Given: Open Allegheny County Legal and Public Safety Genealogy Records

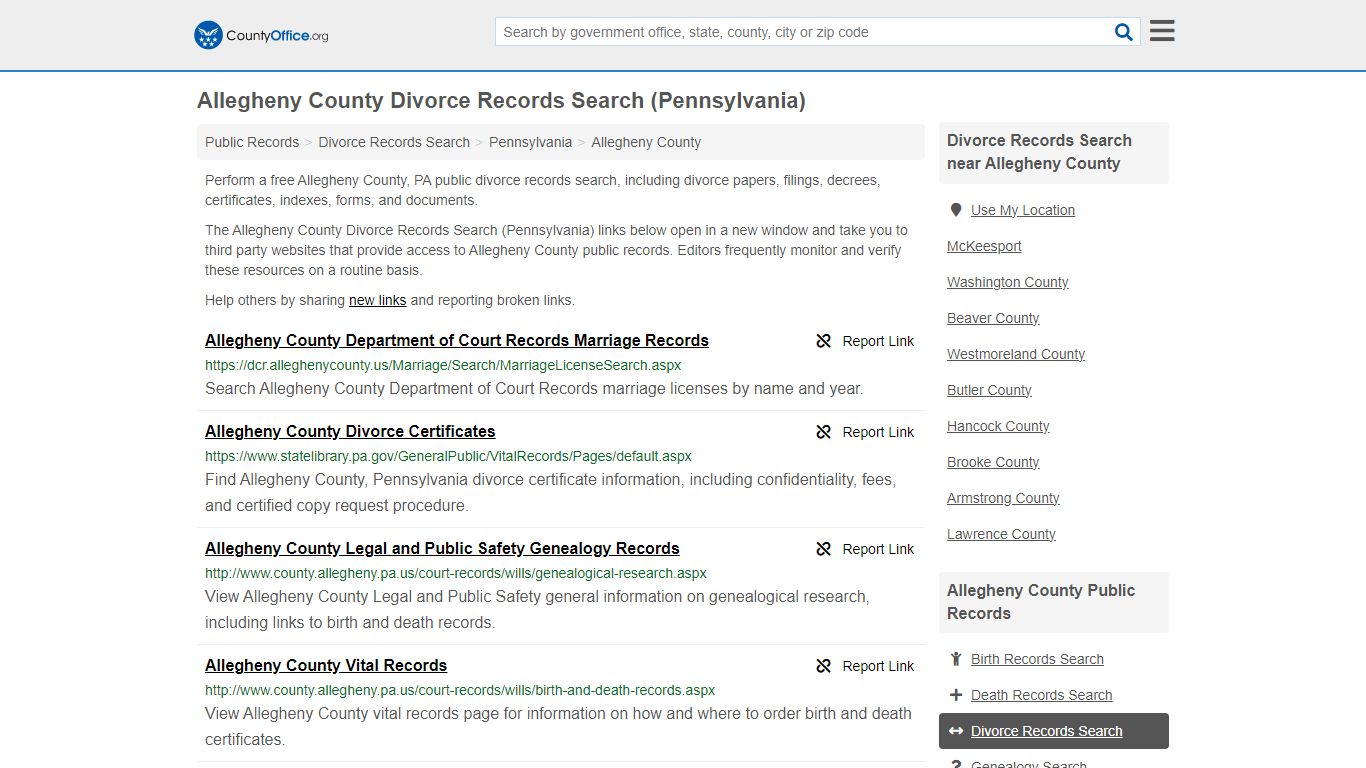Looking at the screenshot, I should click(442, 548).
